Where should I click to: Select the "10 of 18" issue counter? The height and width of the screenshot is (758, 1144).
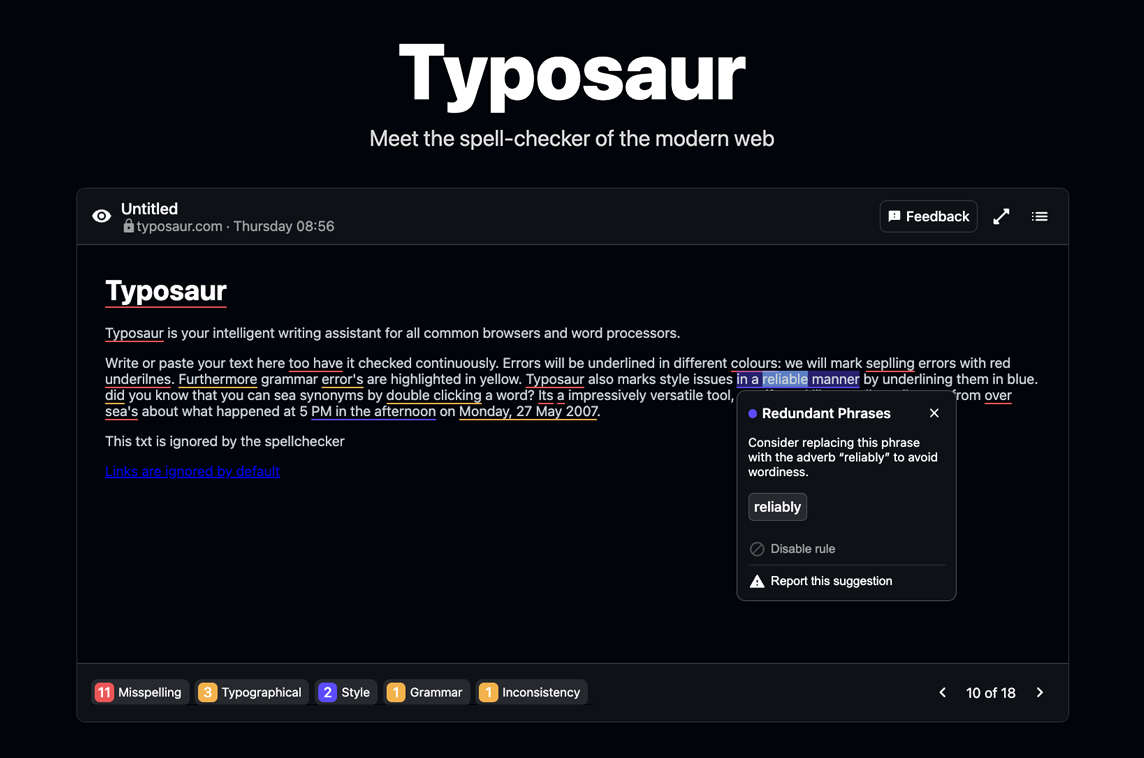[991, 692]
